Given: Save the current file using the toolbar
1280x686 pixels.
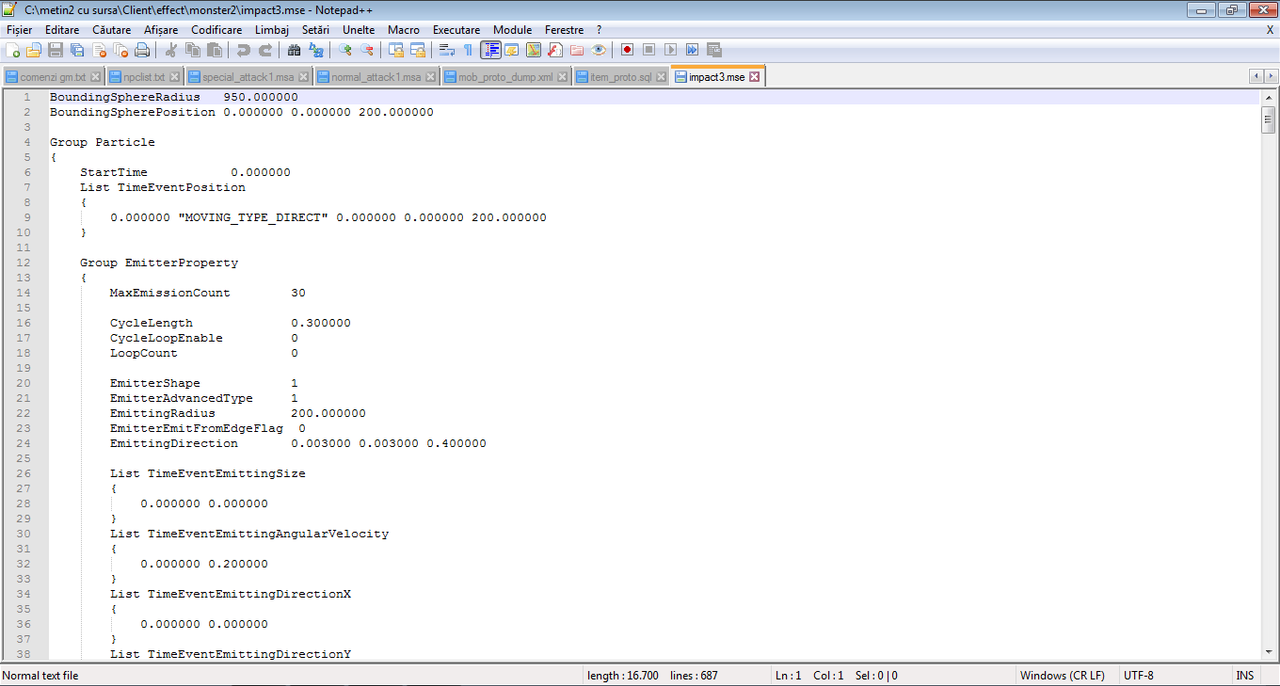Looking at the screenshot, I should [56, 50].
